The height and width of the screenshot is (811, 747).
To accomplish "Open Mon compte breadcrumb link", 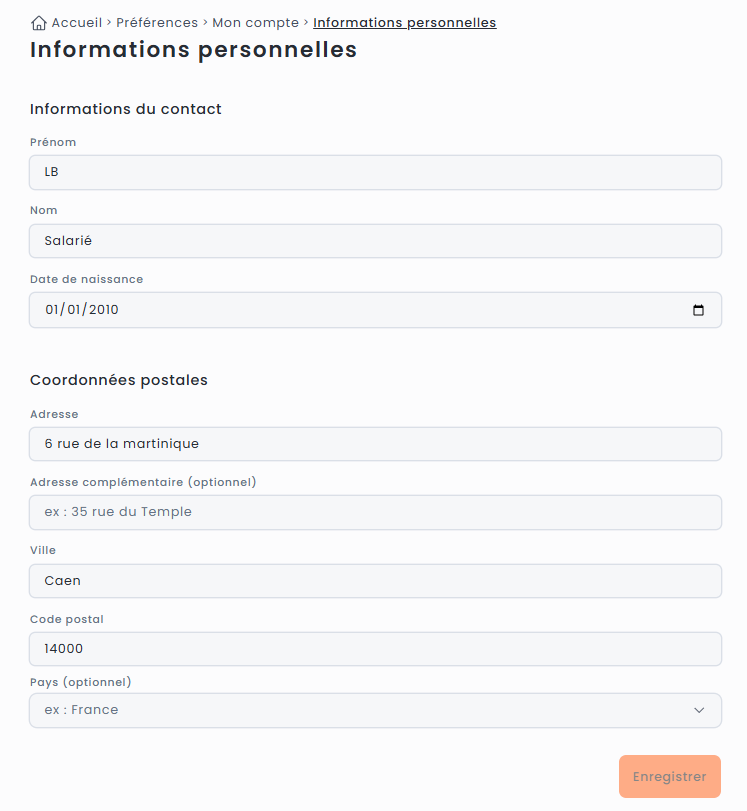I will pos(255,22).
